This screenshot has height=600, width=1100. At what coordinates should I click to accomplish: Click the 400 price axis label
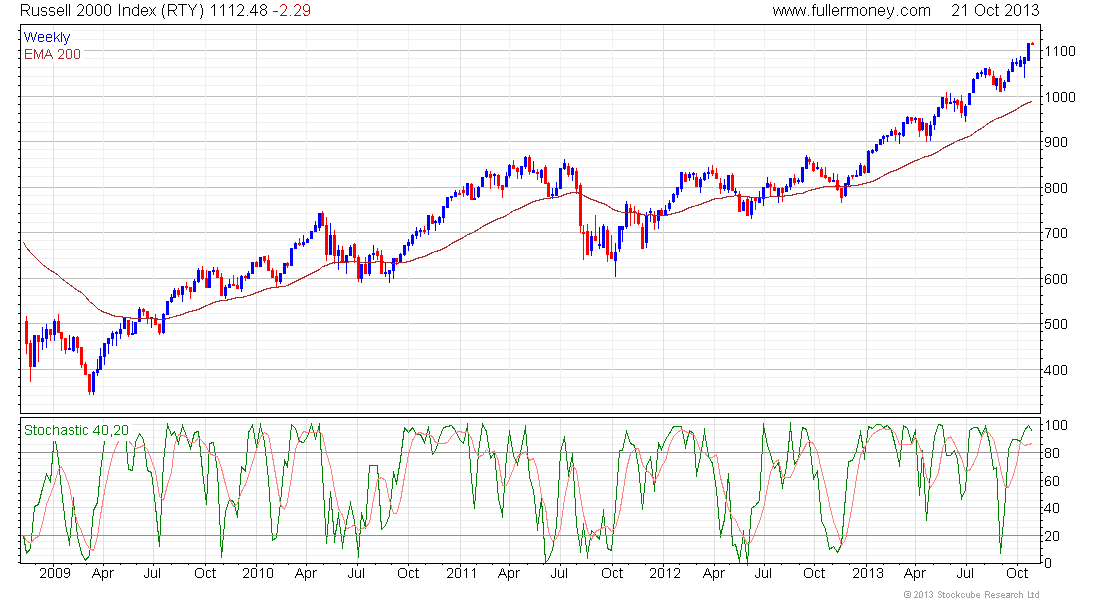coord(1057,370)
